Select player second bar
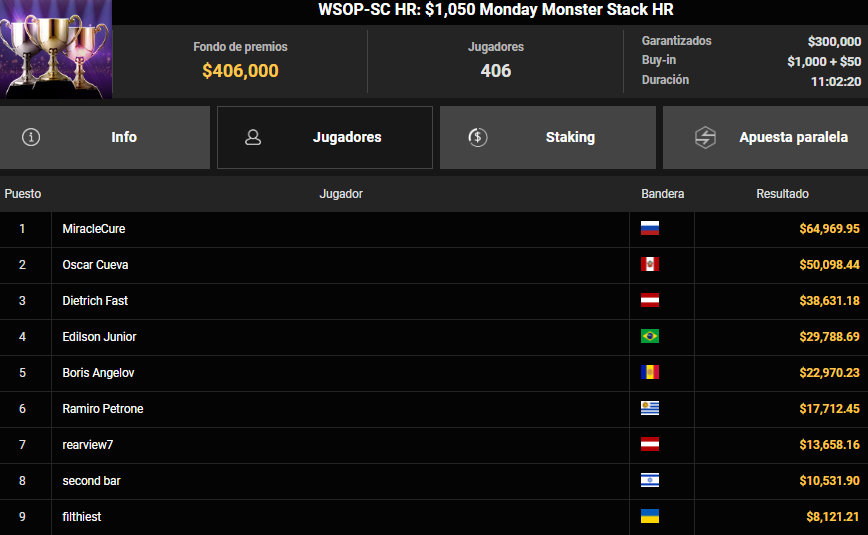The image size is (868, 535). [91, 481]
